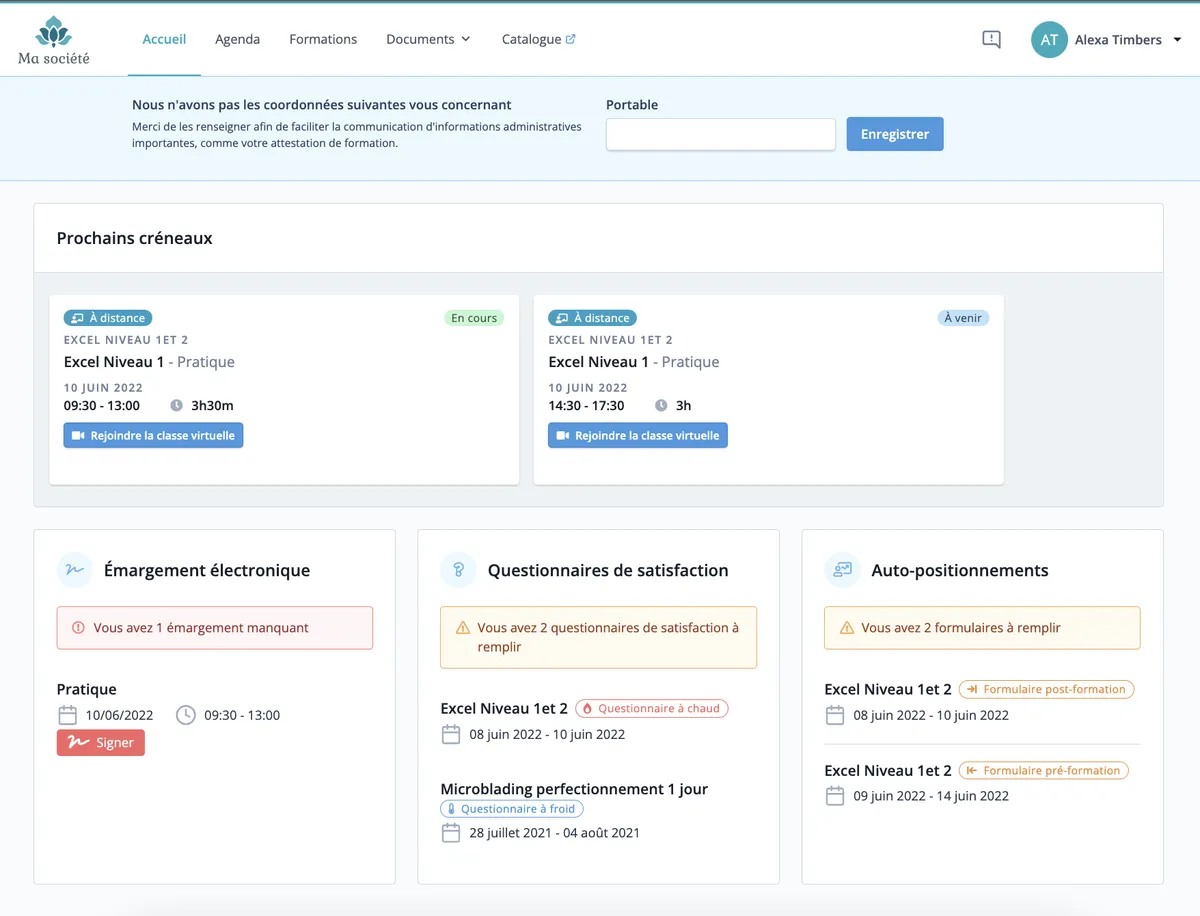The image size is (1200, 916).
Task: Click the À venir status badge
Action: (964, 318)
